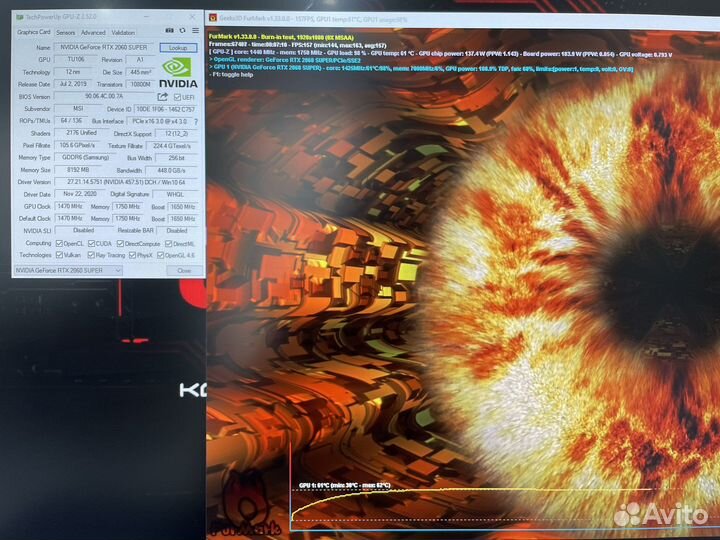Select the Graphics Card tab

tap(34, 32)
